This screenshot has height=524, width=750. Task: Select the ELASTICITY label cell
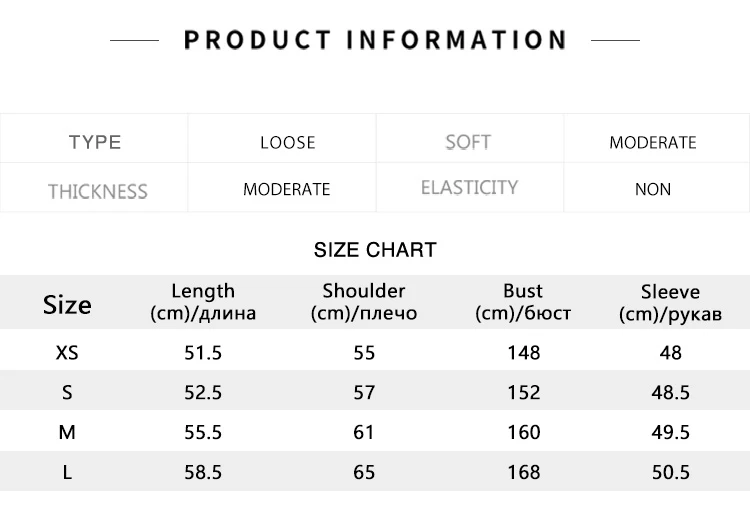coord(469,187)
